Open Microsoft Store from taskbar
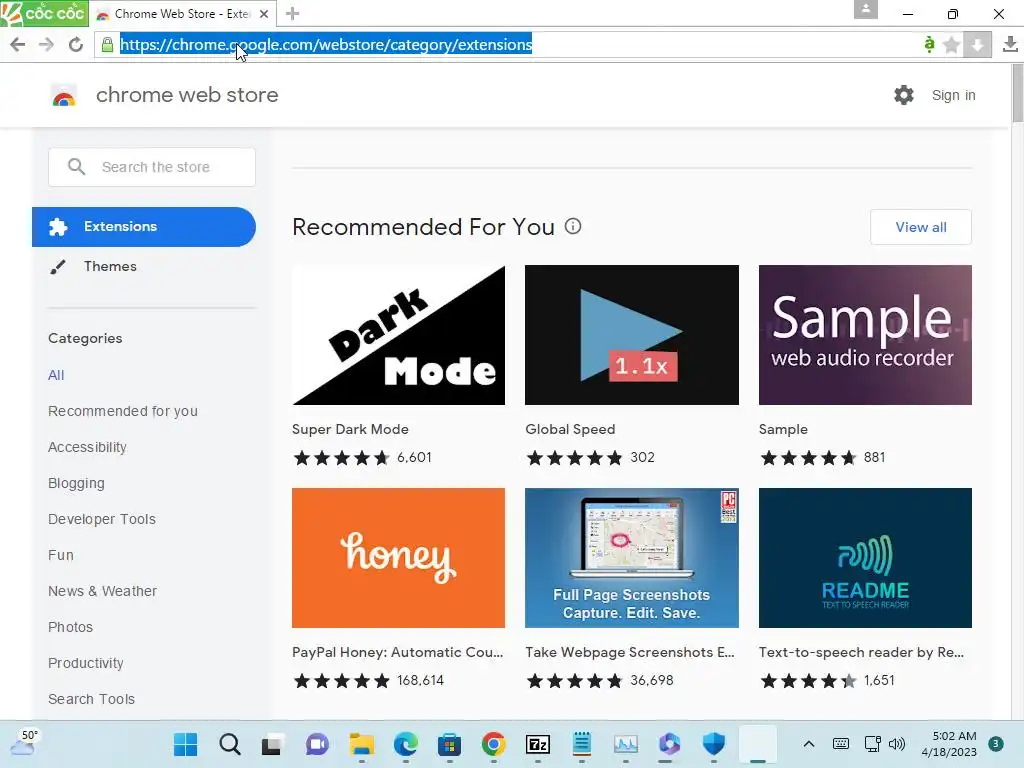 449,744
